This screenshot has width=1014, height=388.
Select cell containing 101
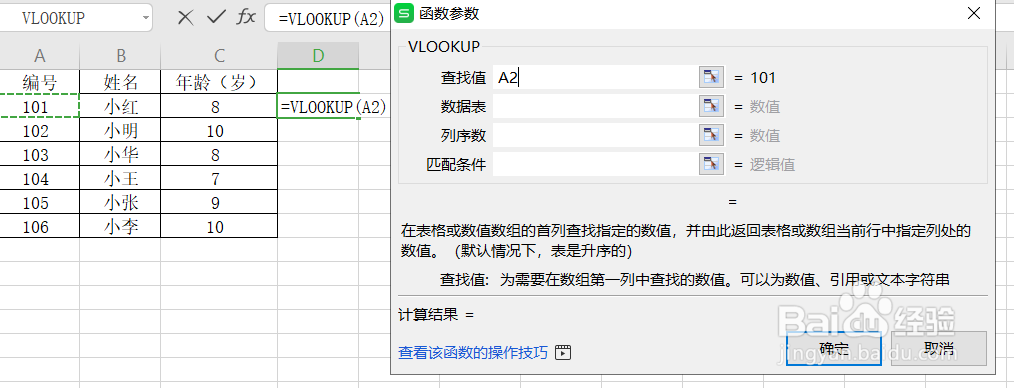(39, 106)
